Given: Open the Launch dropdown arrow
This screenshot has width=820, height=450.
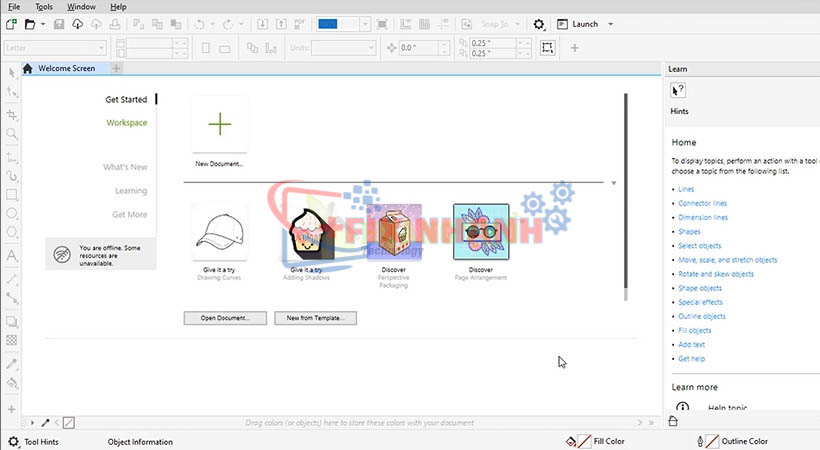Looking at the screenshot, I should click(x=610, y=24).
